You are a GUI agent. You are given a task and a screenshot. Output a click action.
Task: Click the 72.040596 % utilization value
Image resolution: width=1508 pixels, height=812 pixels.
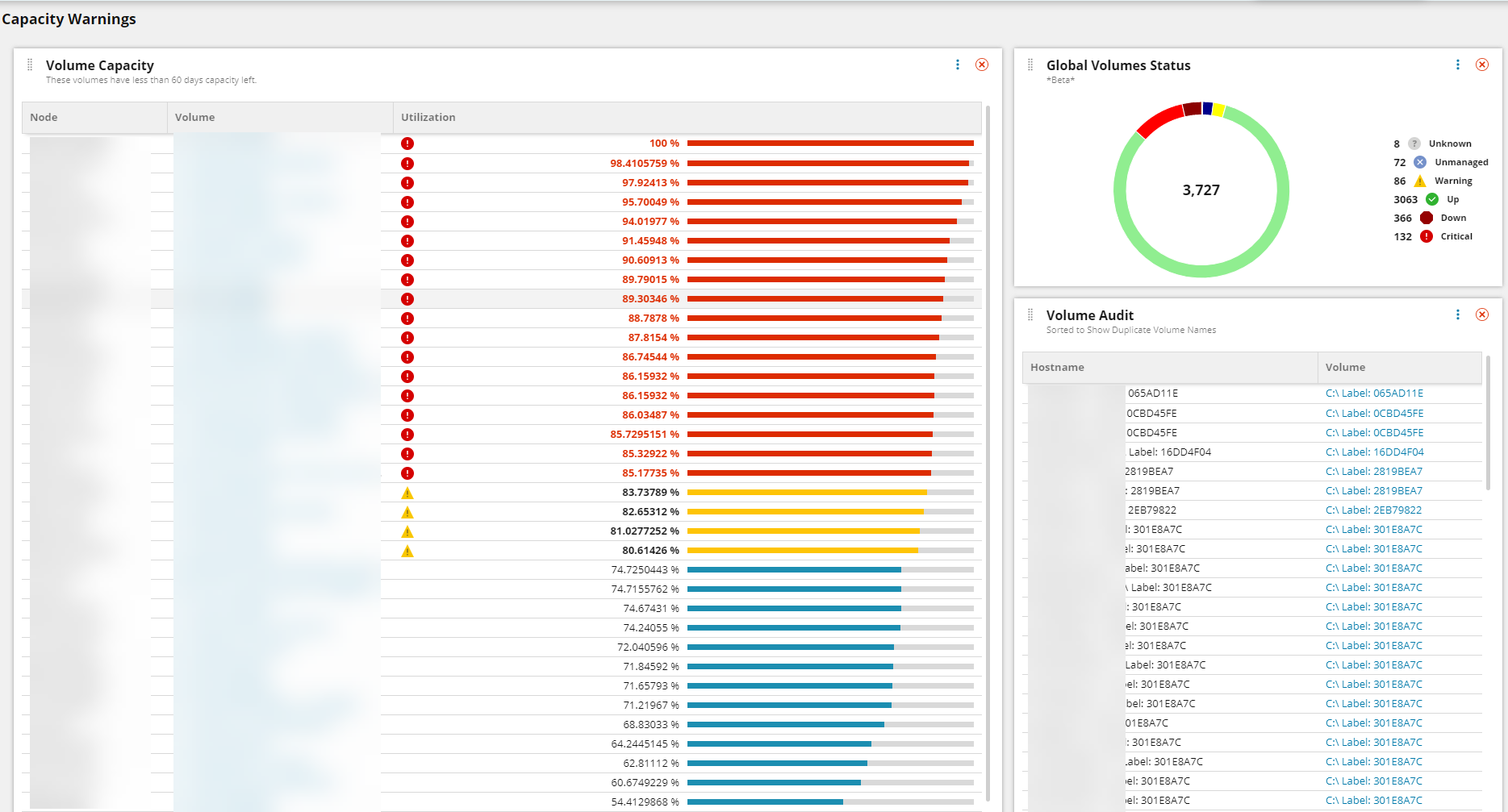[x=648, y=648]
